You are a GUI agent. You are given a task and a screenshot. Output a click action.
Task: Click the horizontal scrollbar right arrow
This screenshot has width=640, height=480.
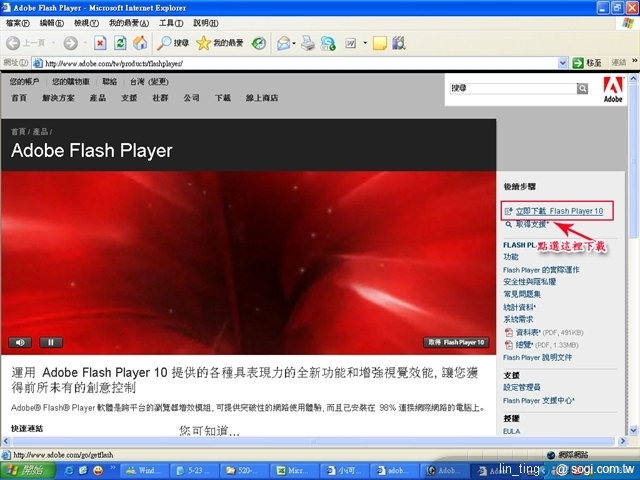(622, 441)
